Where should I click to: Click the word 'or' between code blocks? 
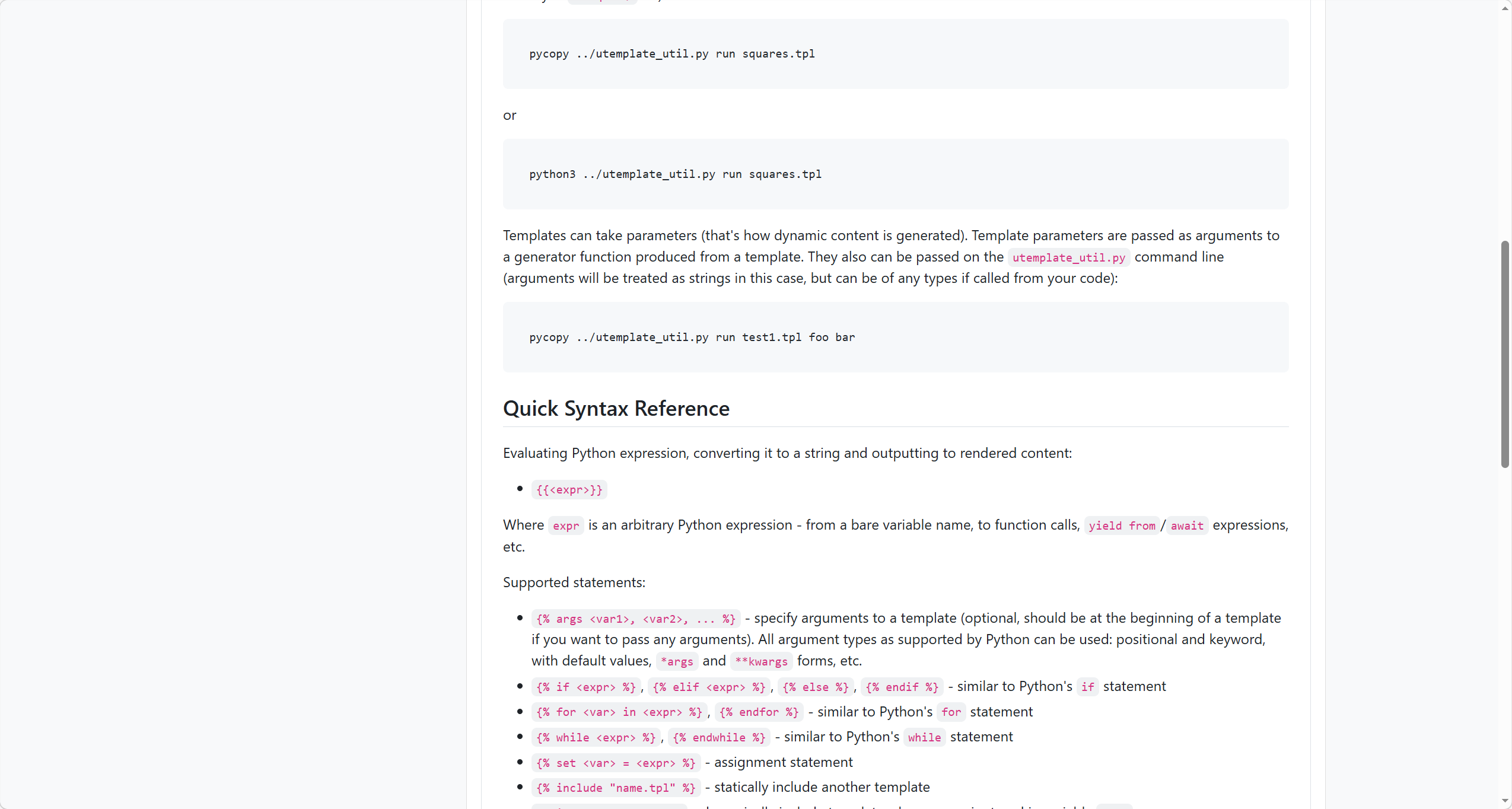(510, 116)
